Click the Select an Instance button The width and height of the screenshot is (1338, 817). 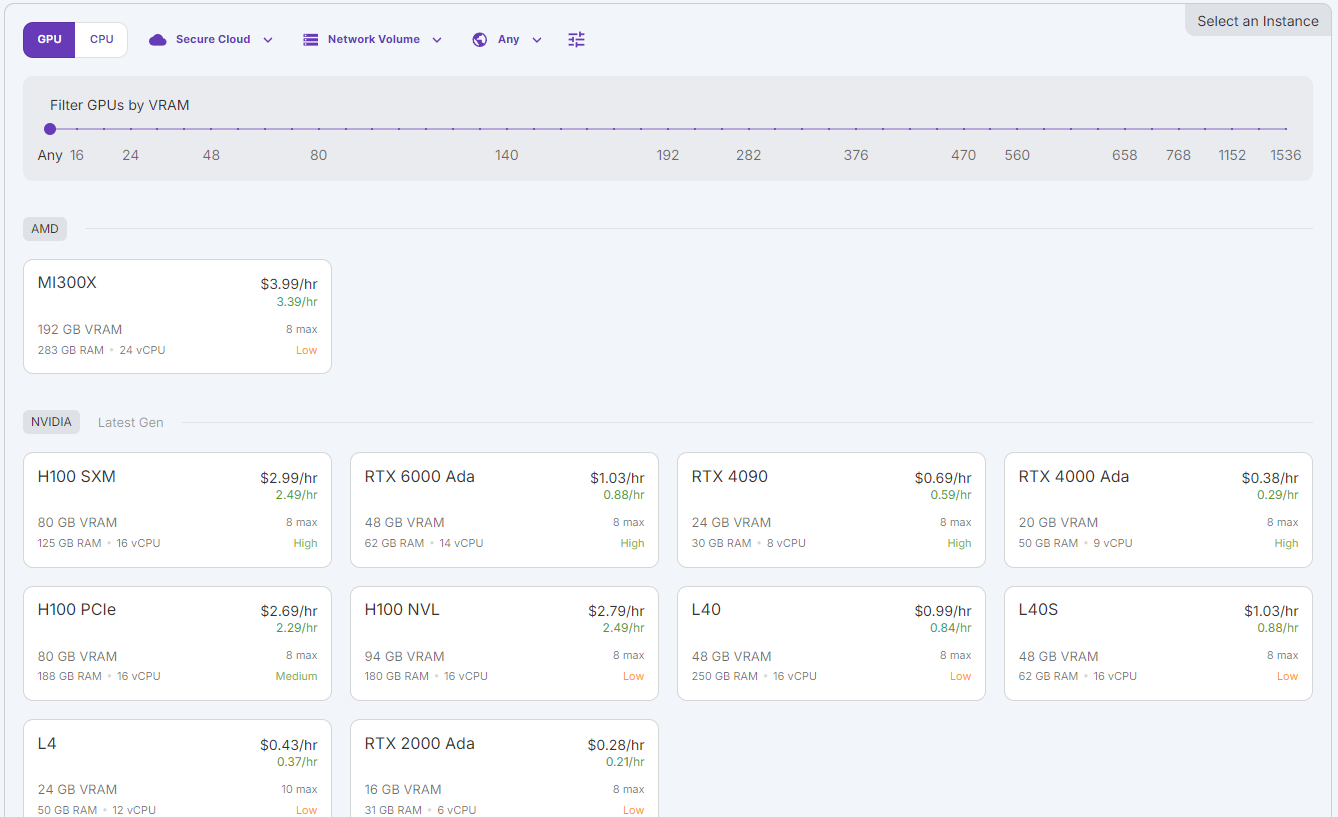coord(1257,20)
